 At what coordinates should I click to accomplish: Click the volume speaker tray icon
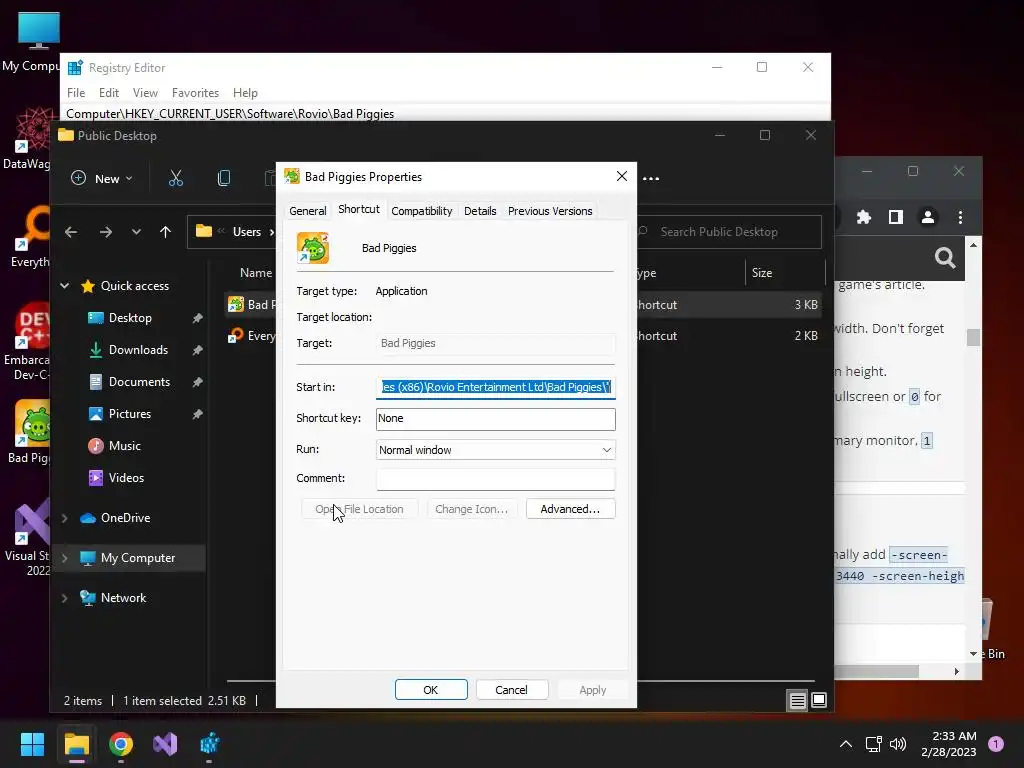[898, 744]
